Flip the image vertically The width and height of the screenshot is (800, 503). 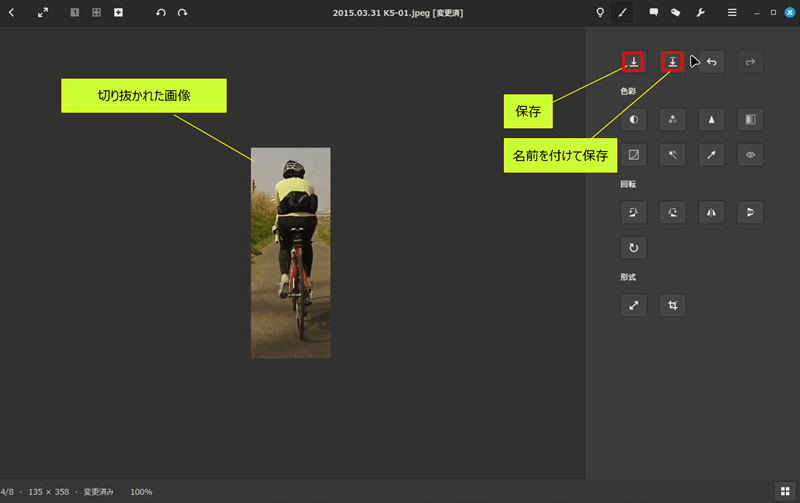(x=750, y=212)
